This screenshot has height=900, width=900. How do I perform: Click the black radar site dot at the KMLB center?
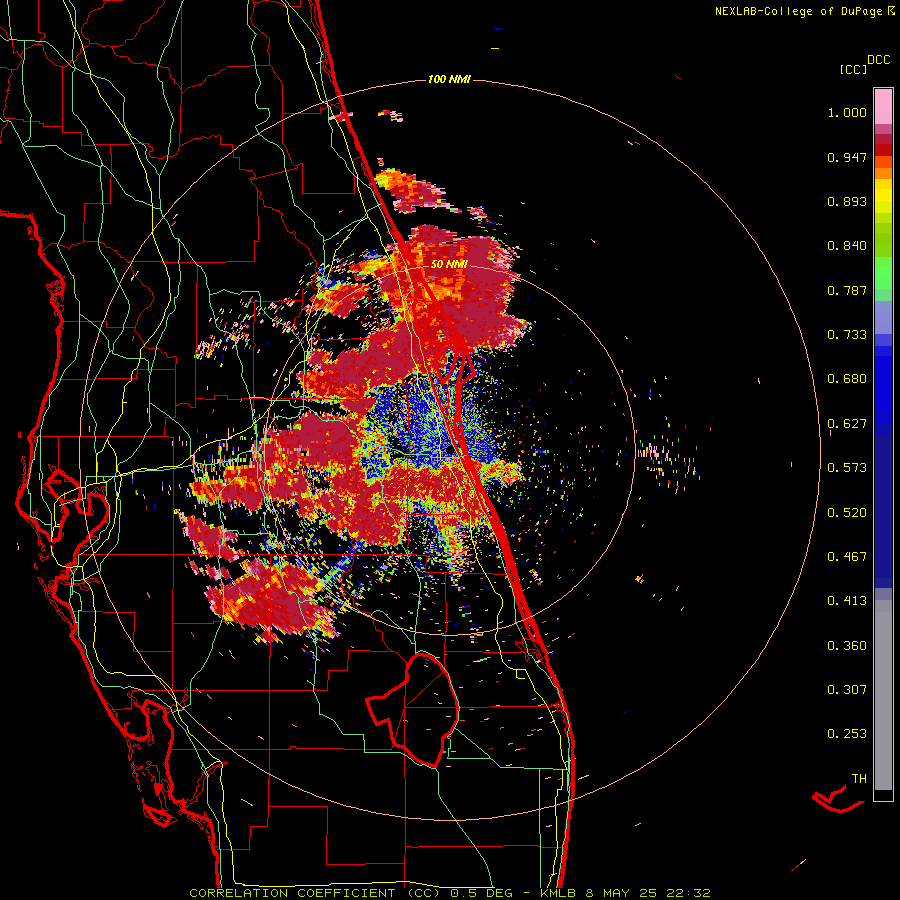(450, 451)
